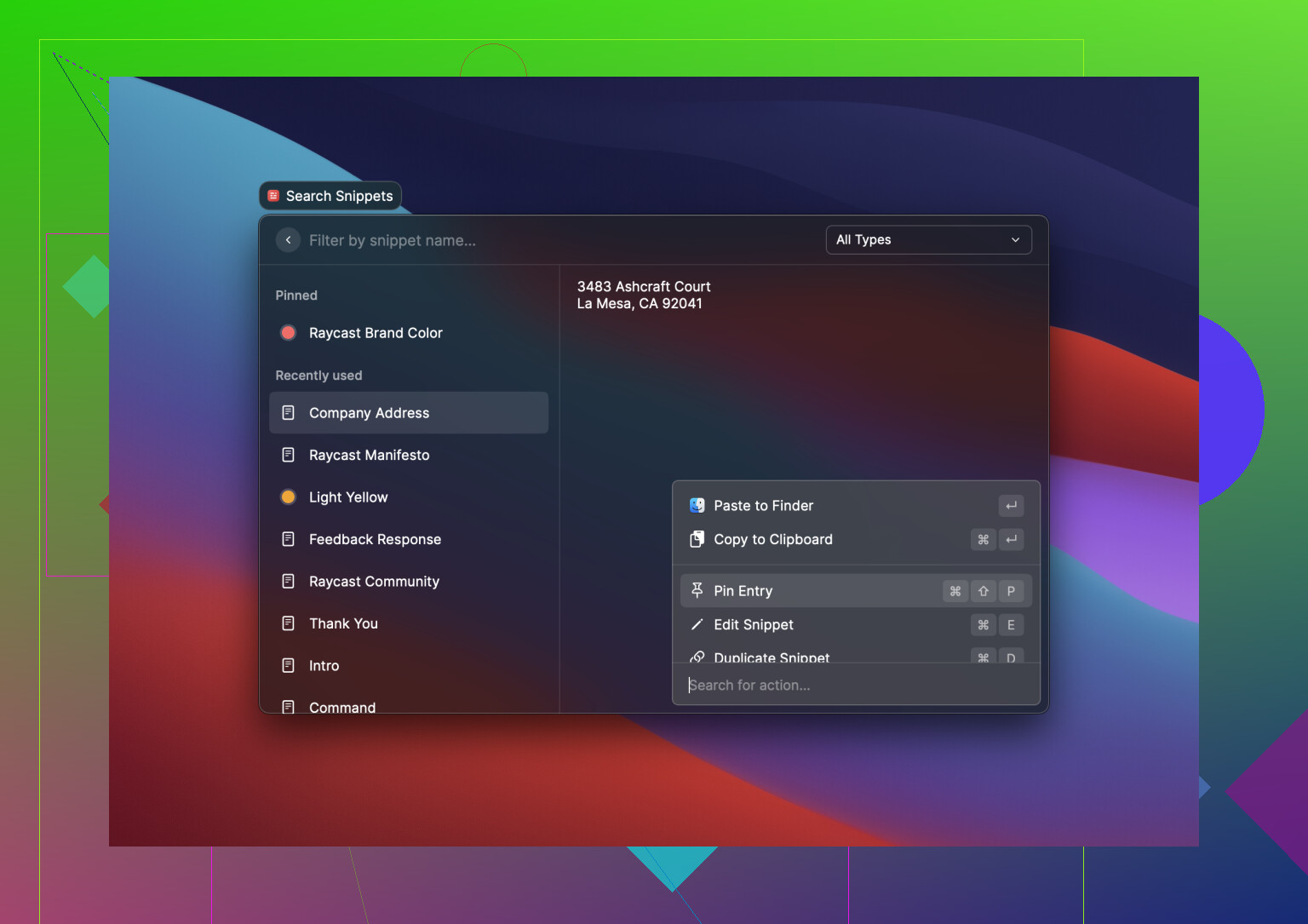This screenshot has width=1308, height=924.
Task: Click the Finder icon beside Paste to Finder
Action: tap(697, 506)
